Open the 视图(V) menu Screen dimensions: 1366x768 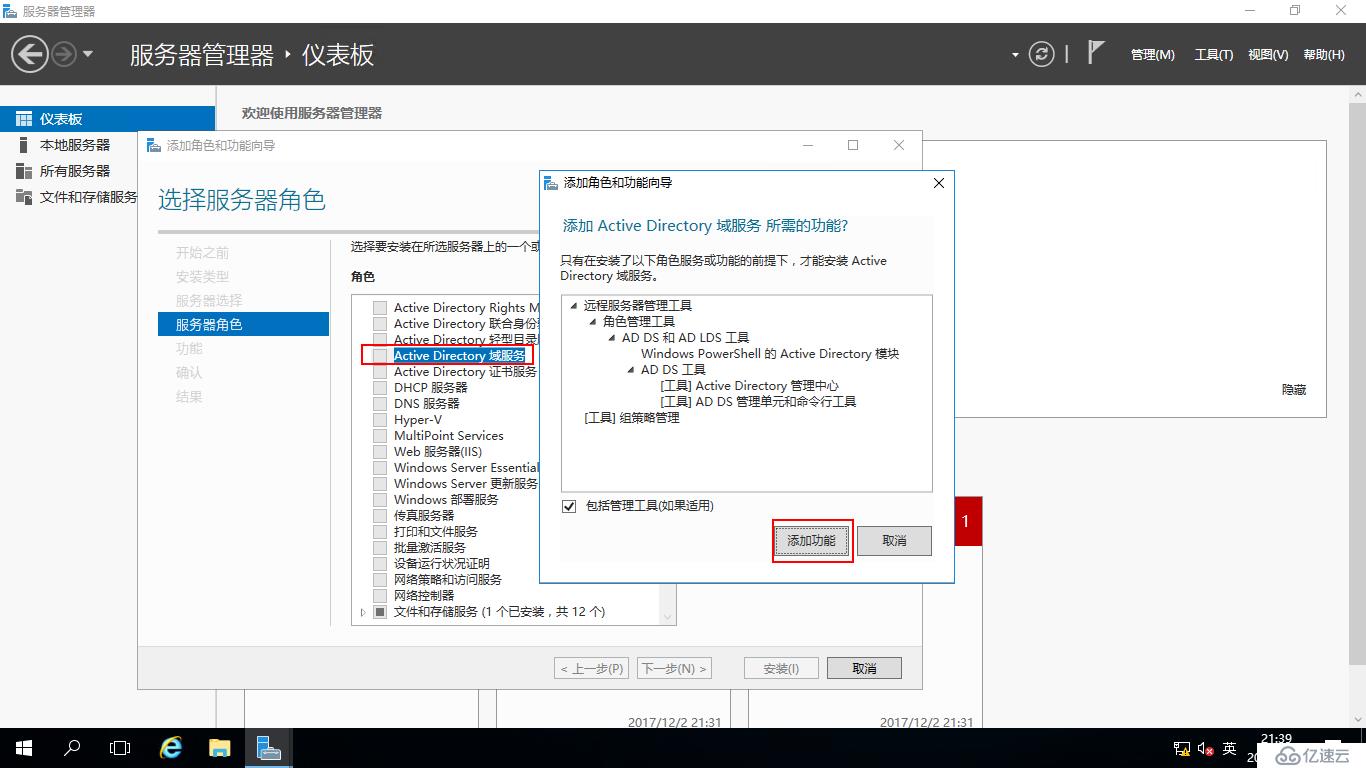pyautogui.click(x=1268, y=55)
